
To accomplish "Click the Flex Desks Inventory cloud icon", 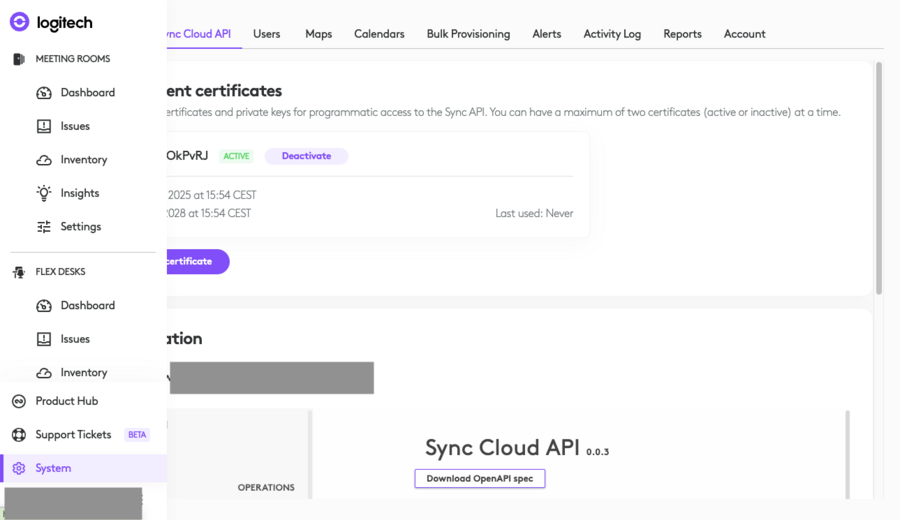I will pos(44,373).
